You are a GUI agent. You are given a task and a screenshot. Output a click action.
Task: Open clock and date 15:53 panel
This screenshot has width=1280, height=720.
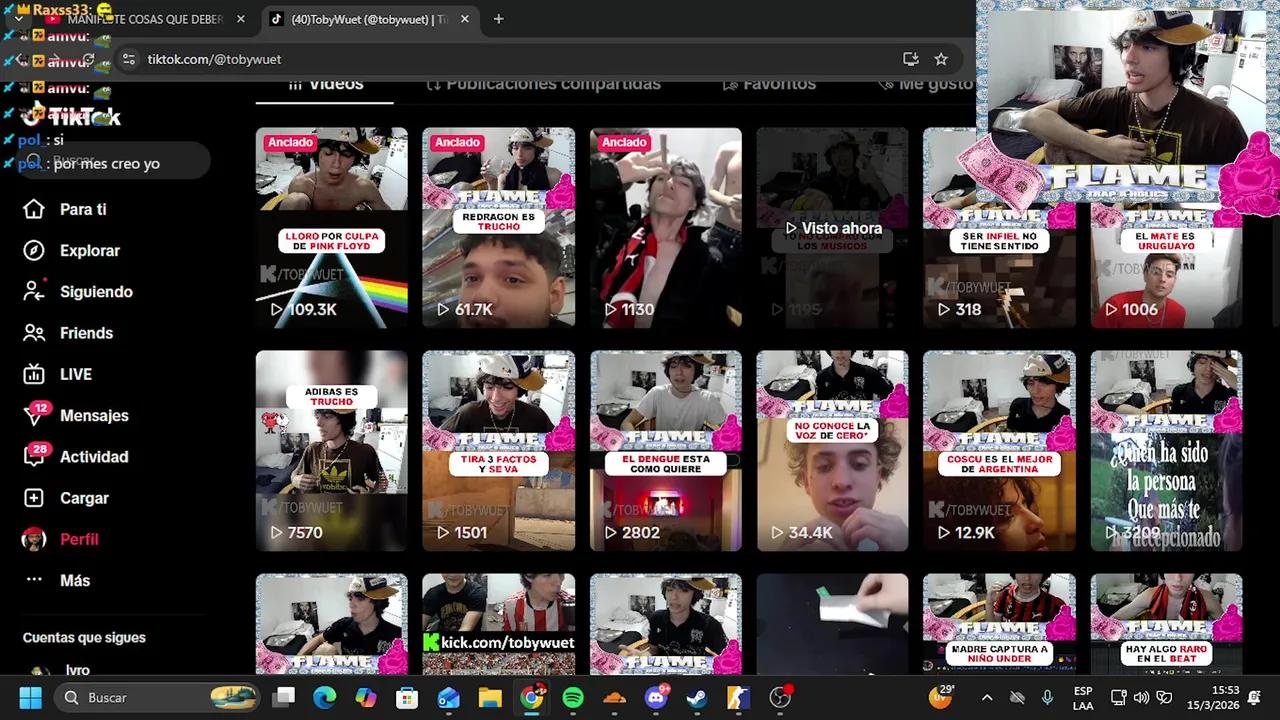[x=1211, y=697]
